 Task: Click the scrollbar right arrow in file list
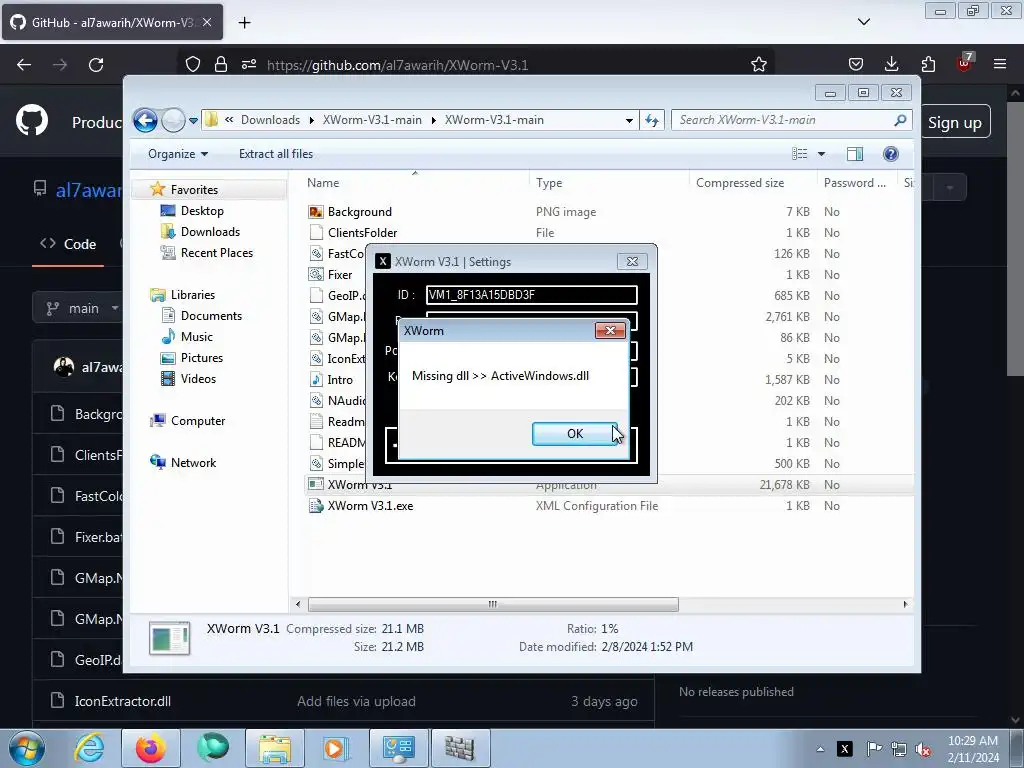(x=905, y=604)
